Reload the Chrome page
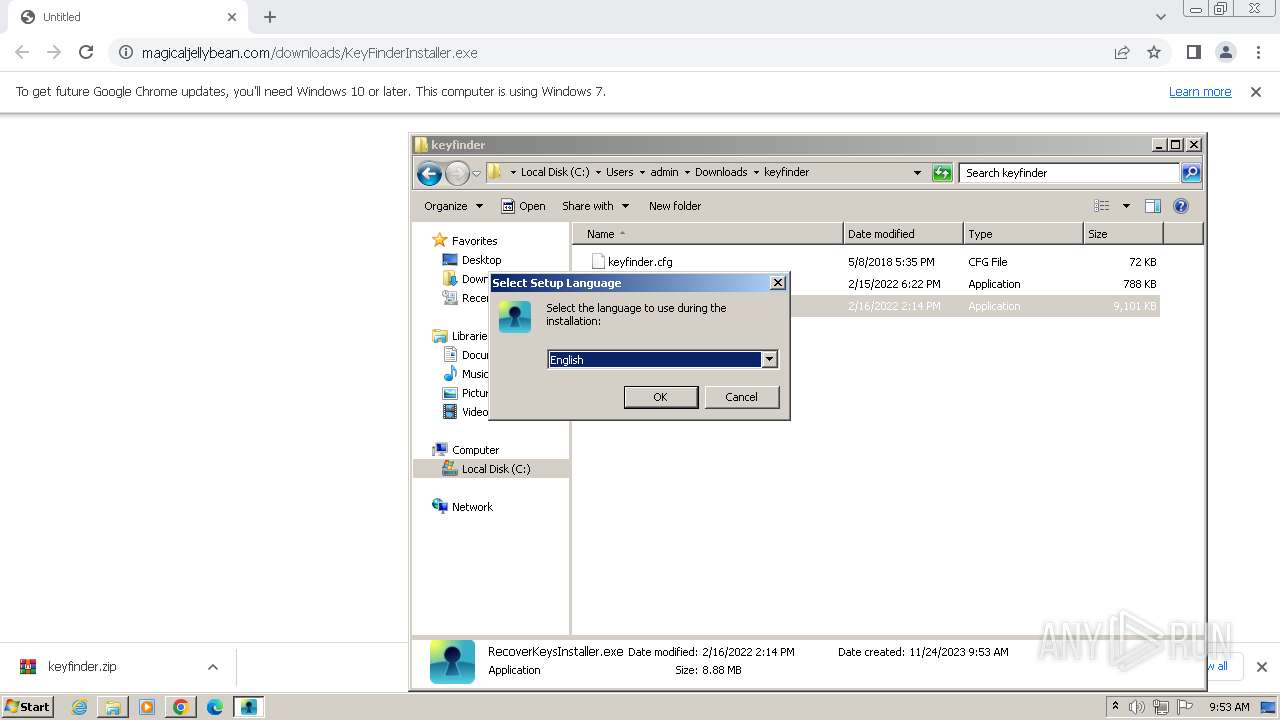1280x720 pixels. [x=86, y=52]
